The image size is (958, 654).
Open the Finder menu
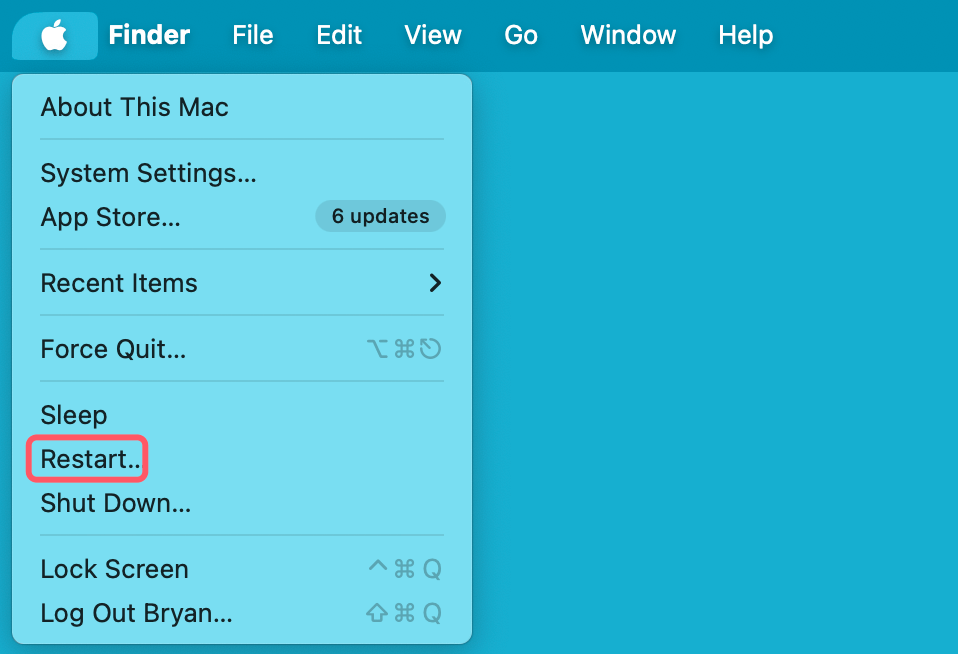[149, 35]
